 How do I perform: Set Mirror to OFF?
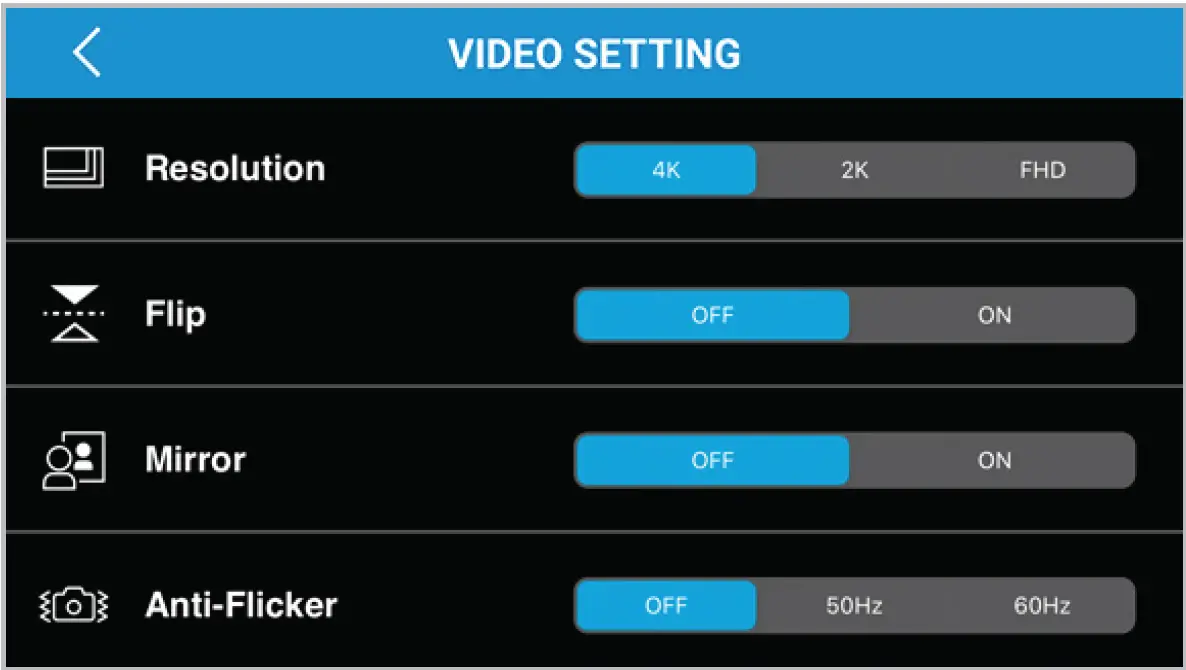712,460
